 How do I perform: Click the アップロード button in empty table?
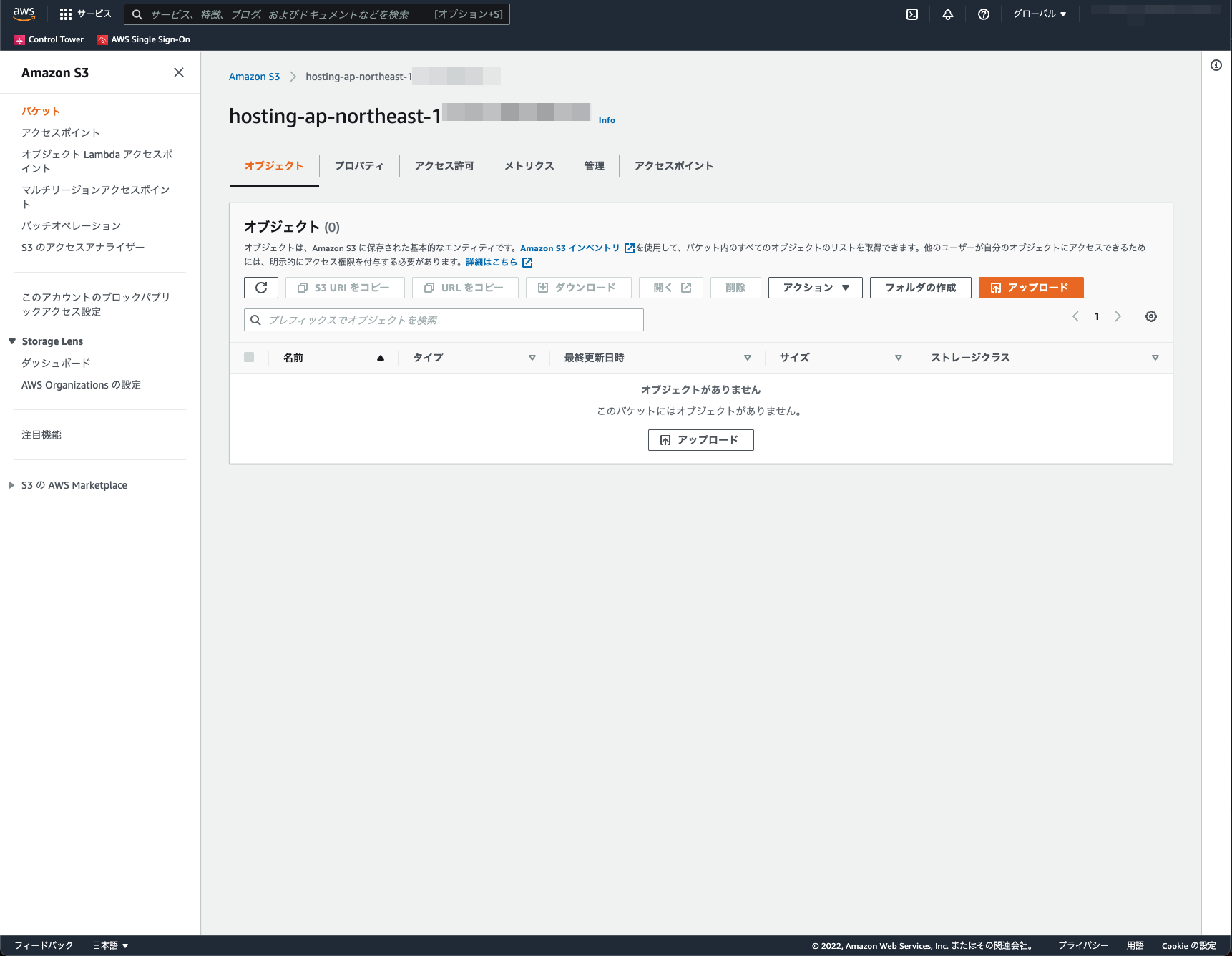701,440
